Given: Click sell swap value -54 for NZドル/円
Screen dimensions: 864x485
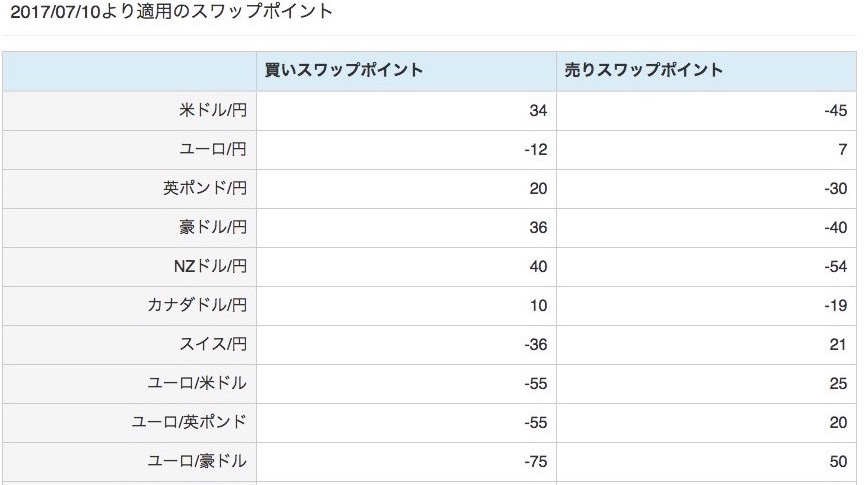Looking at the screenshot, I should (x=835, y=267).
